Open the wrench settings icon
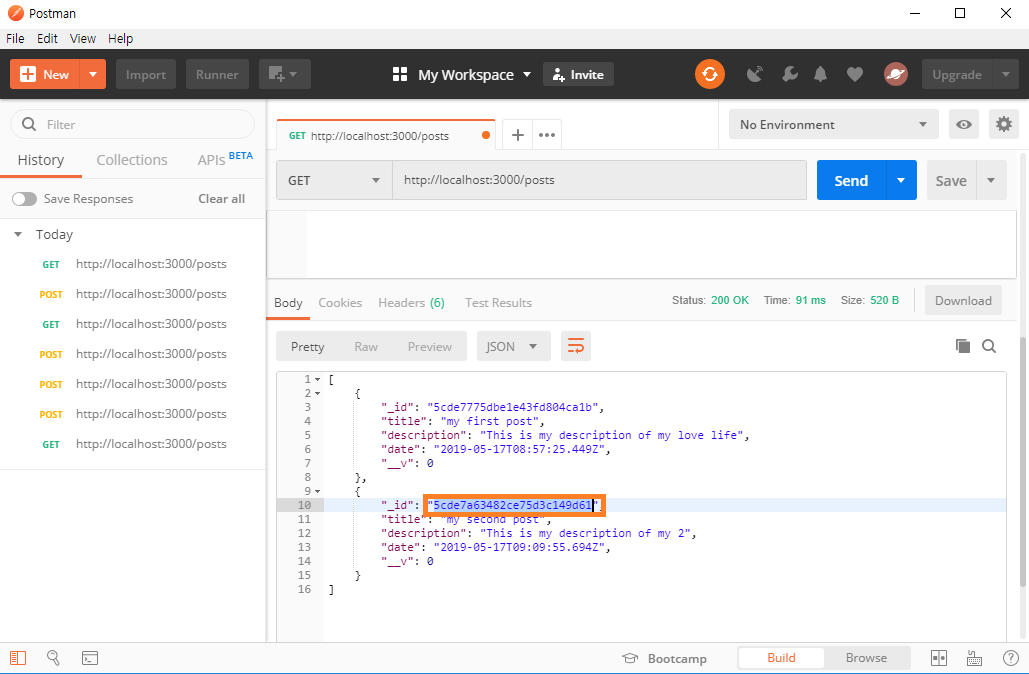 tap(789, 74)
